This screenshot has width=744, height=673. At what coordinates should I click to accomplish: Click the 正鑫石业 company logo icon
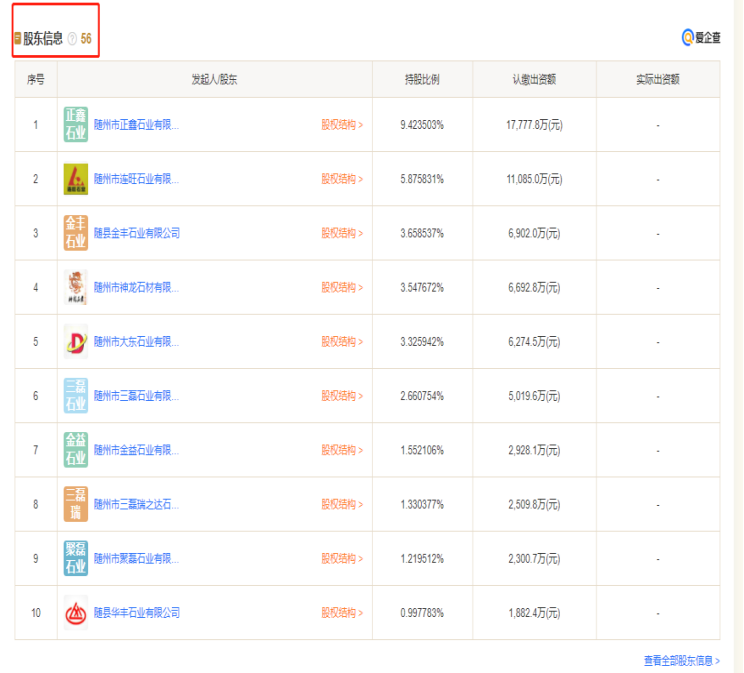pos(76,125)
